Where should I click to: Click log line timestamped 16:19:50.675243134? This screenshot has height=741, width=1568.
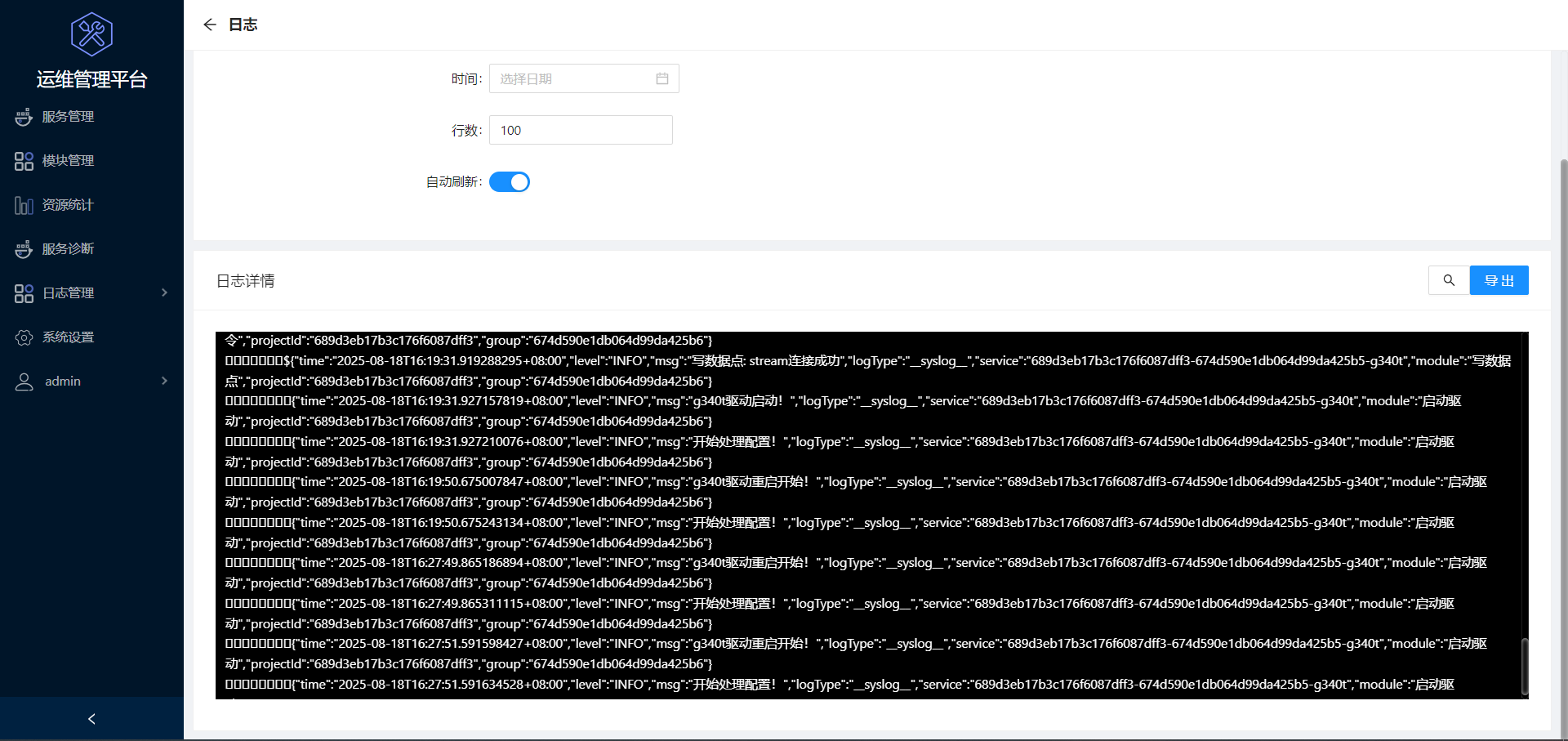point(840,533)
